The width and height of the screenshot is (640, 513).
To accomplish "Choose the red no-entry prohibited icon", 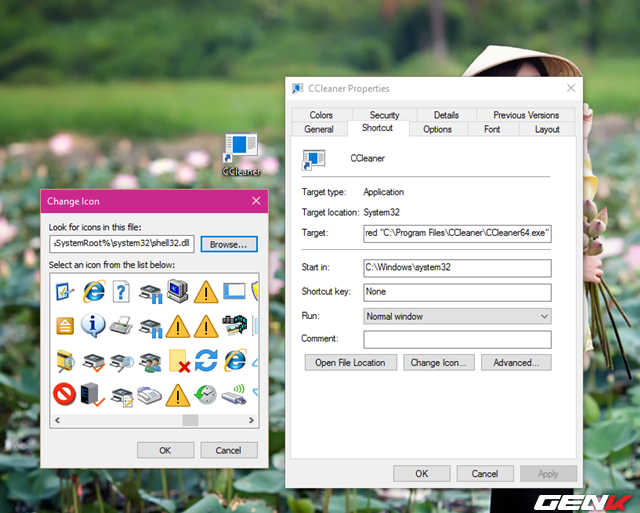I will coord(64,394).
